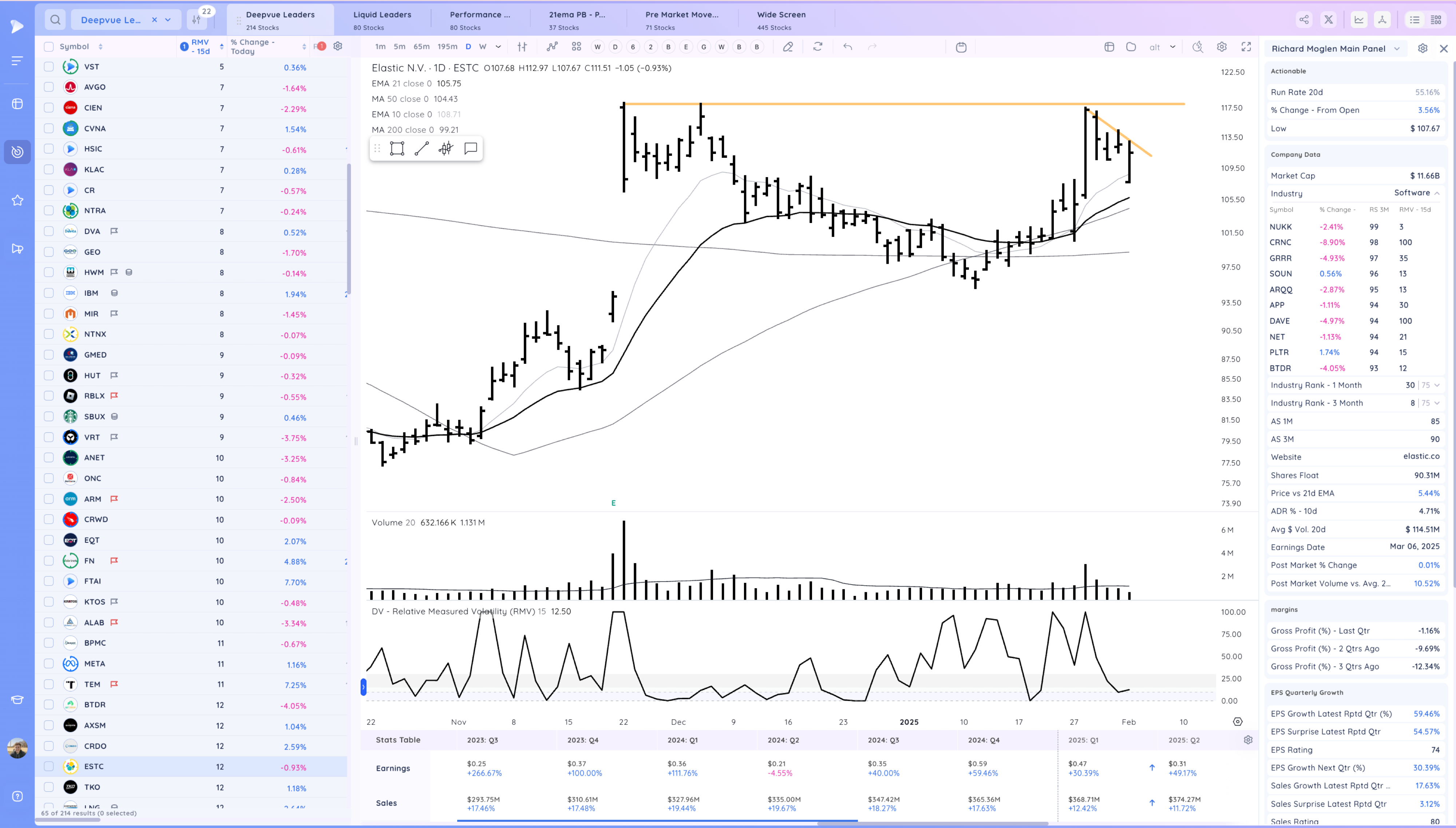Viewport: 1456px width, 828px height.
Task: Select the rectangle drawing tool
Action: 396,149
